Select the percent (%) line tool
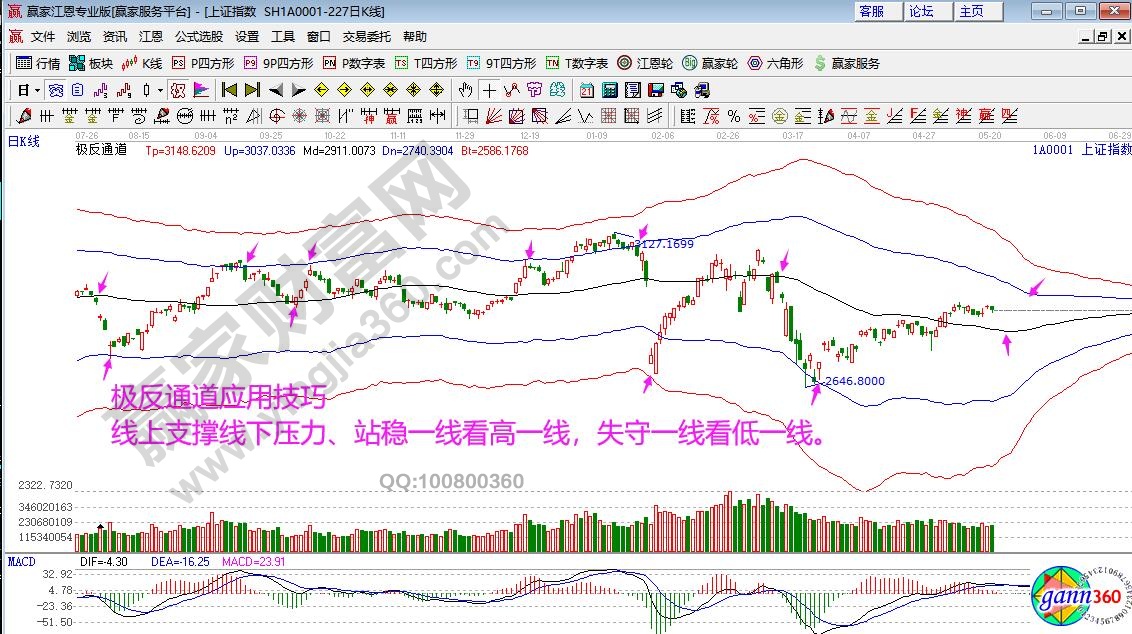 coord(733,116)
